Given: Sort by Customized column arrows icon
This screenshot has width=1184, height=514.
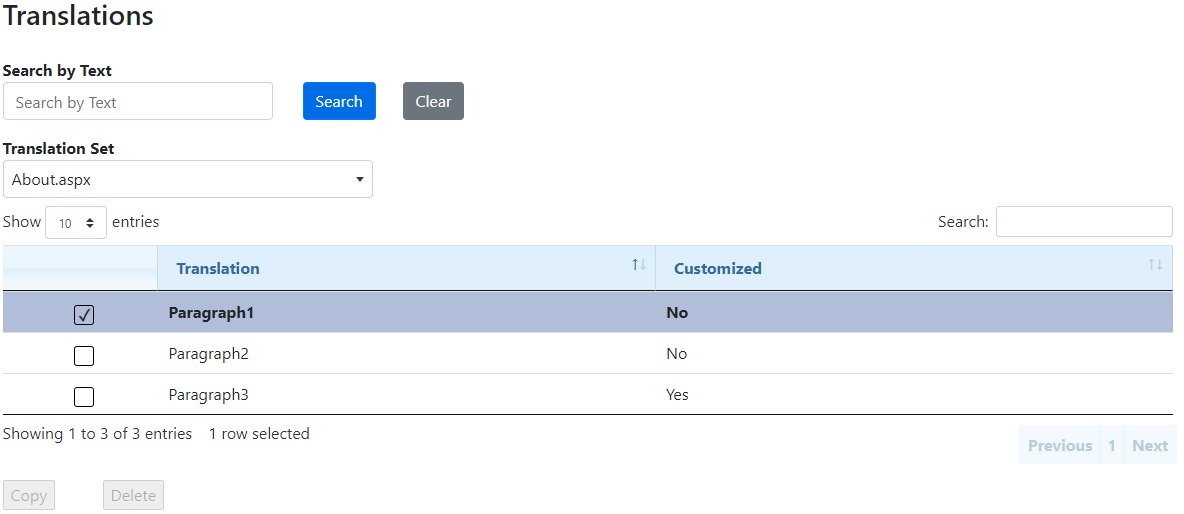Looking at the screenshot, I should (1155, 265).
